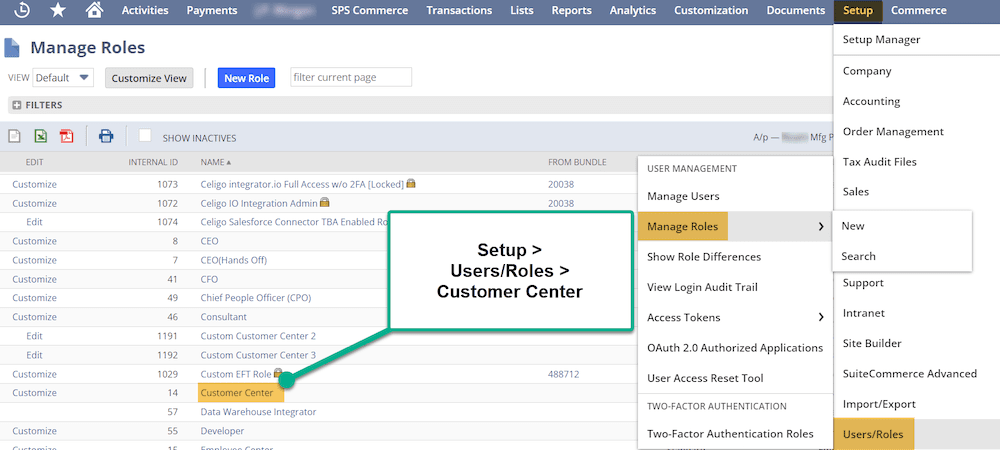Screen dimensions: 1000x450
Task: Open the Commerce menu
Action: [919, 11]
